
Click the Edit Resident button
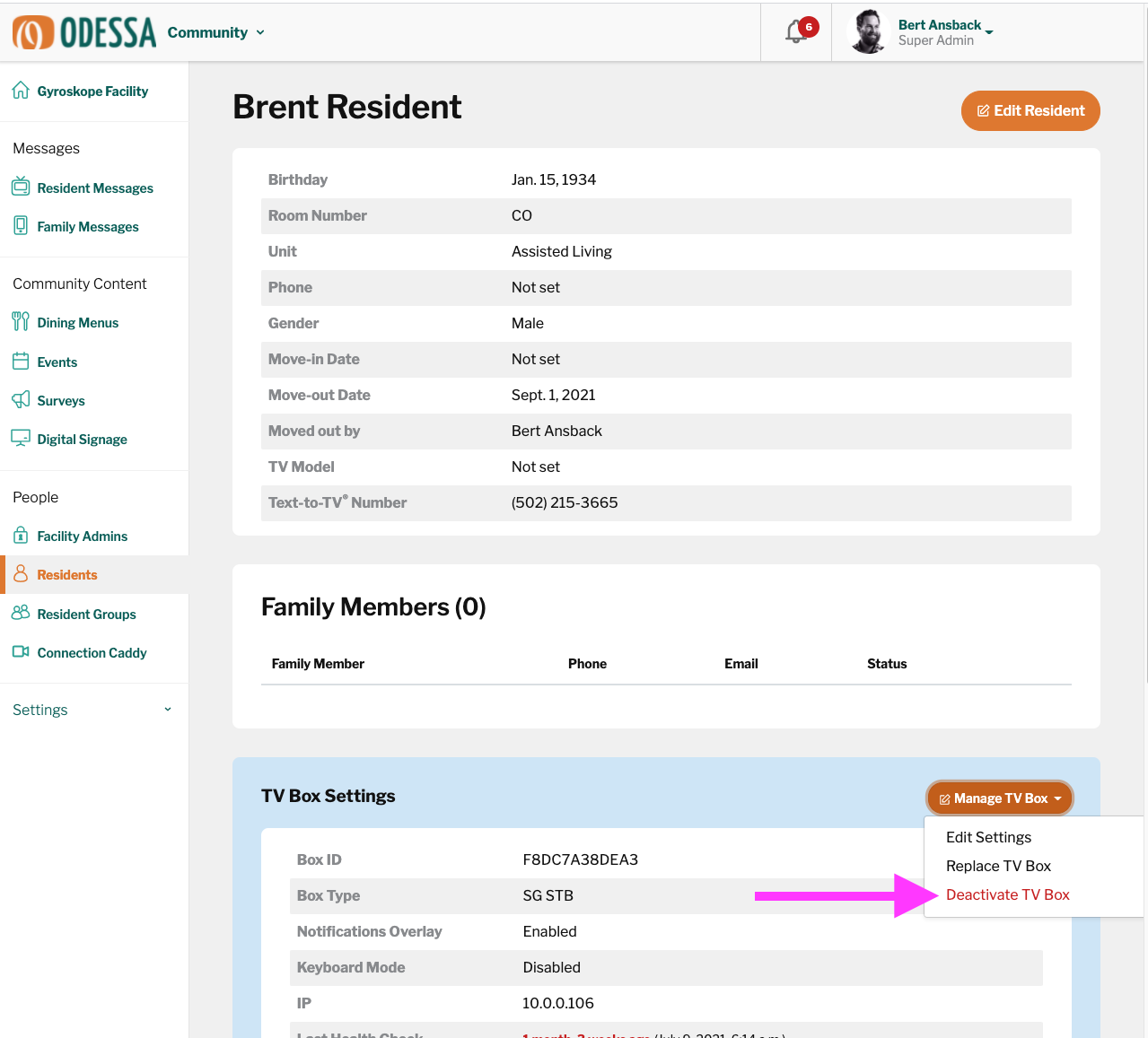[x=1030, y=110]
